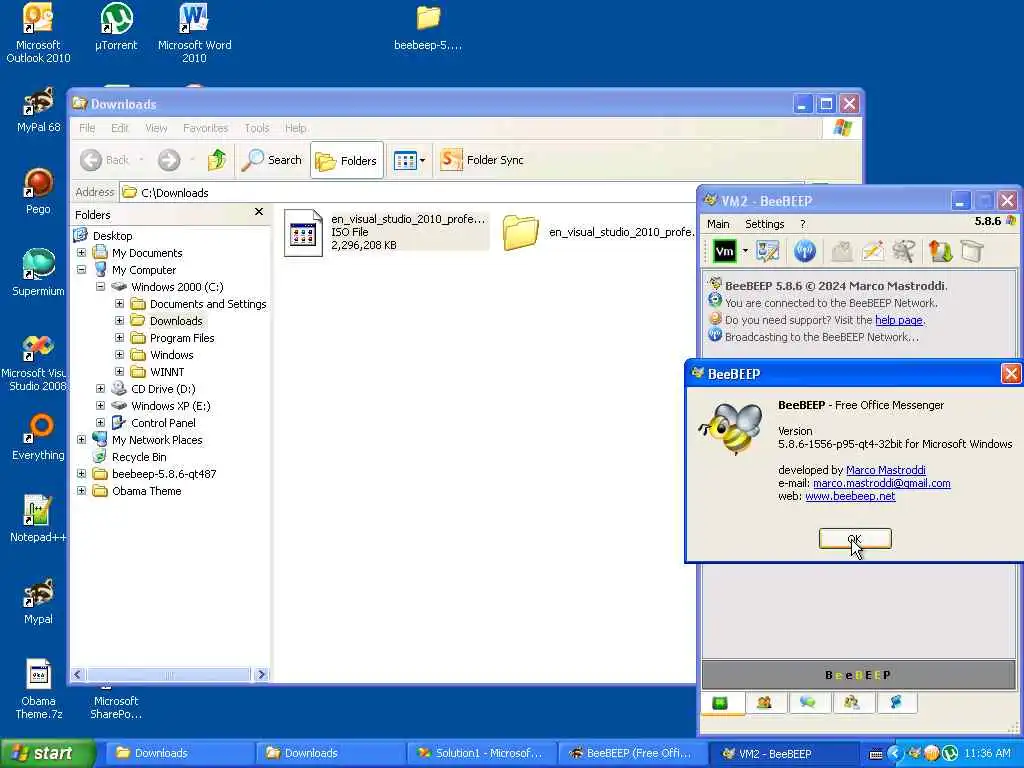The image size is (1024, 768).
Task: Open the ? help menu in BeeBEEP
Action: pos(803,224)
